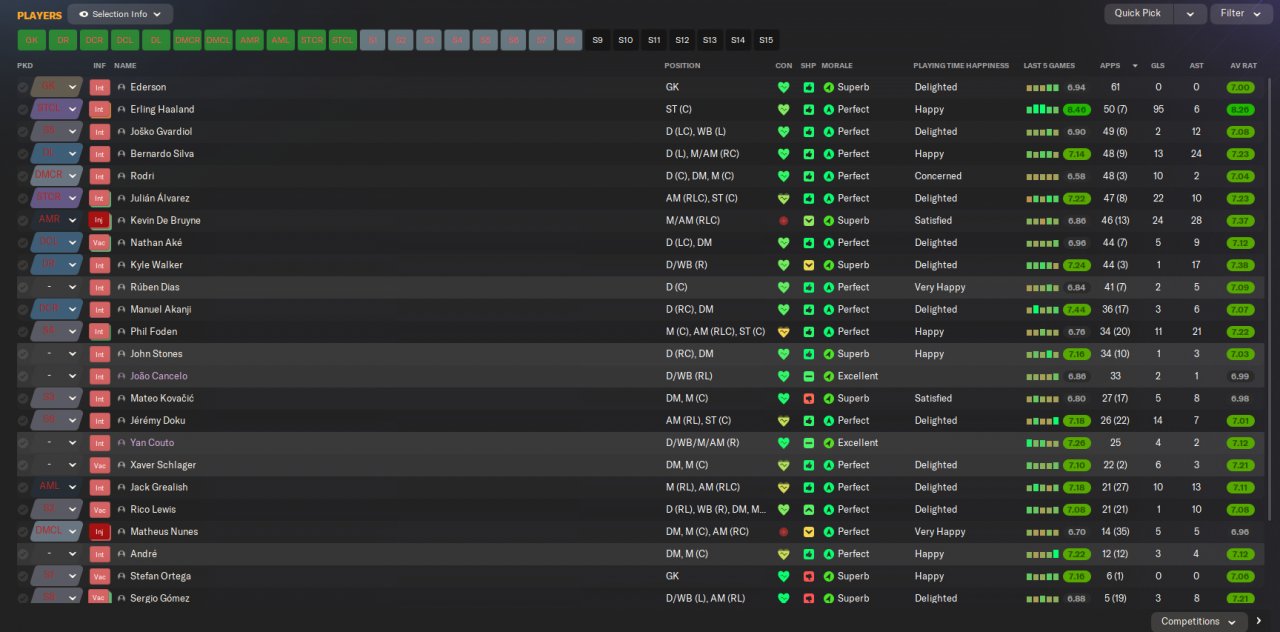This screenshot has height=632, width=1280.
Task: Toggle the picked tick for John Stones
Action: click(23, 354)
